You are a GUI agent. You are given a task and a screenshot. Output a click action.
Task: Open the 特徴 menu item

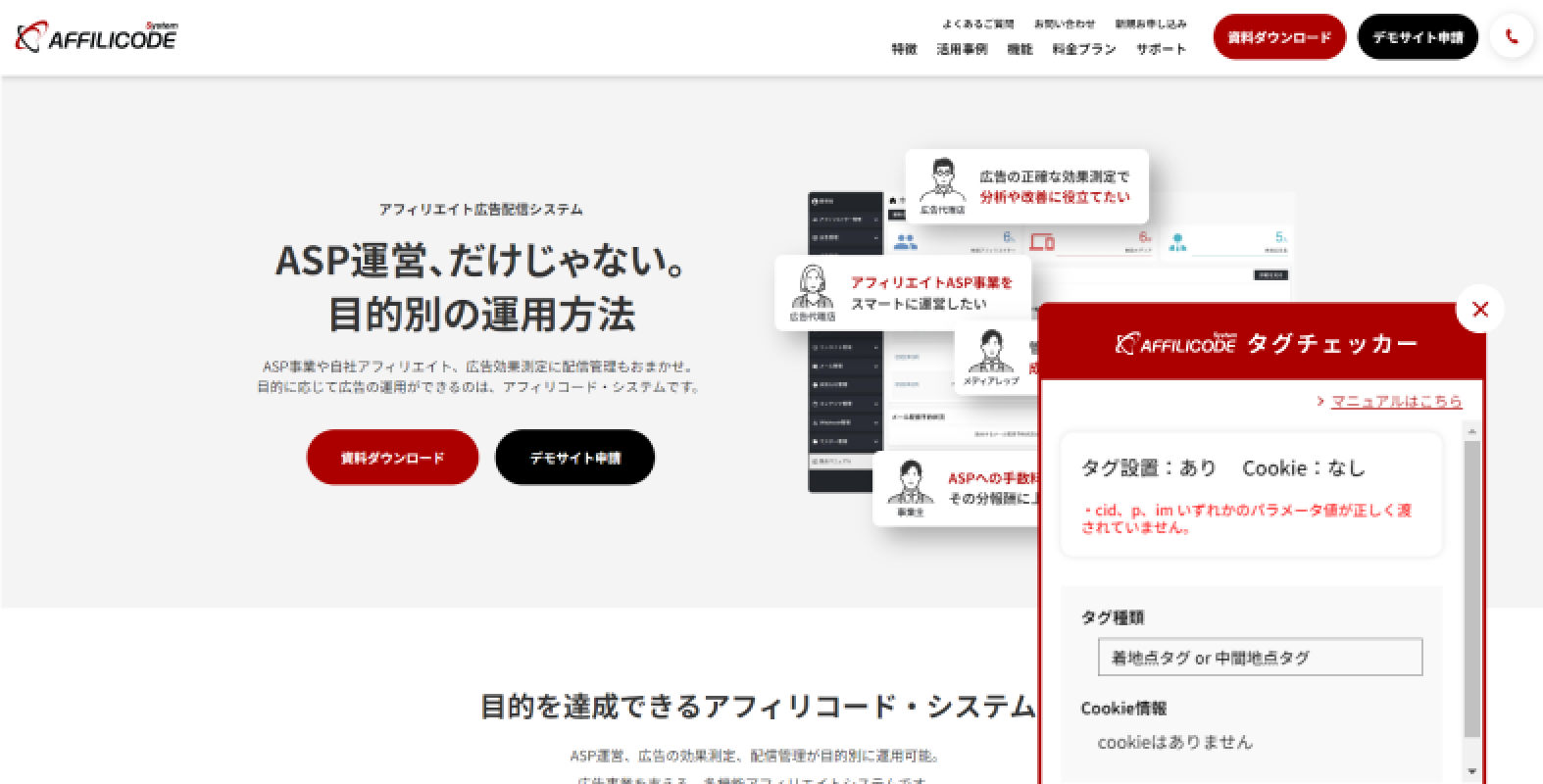[x=904, y=49]
